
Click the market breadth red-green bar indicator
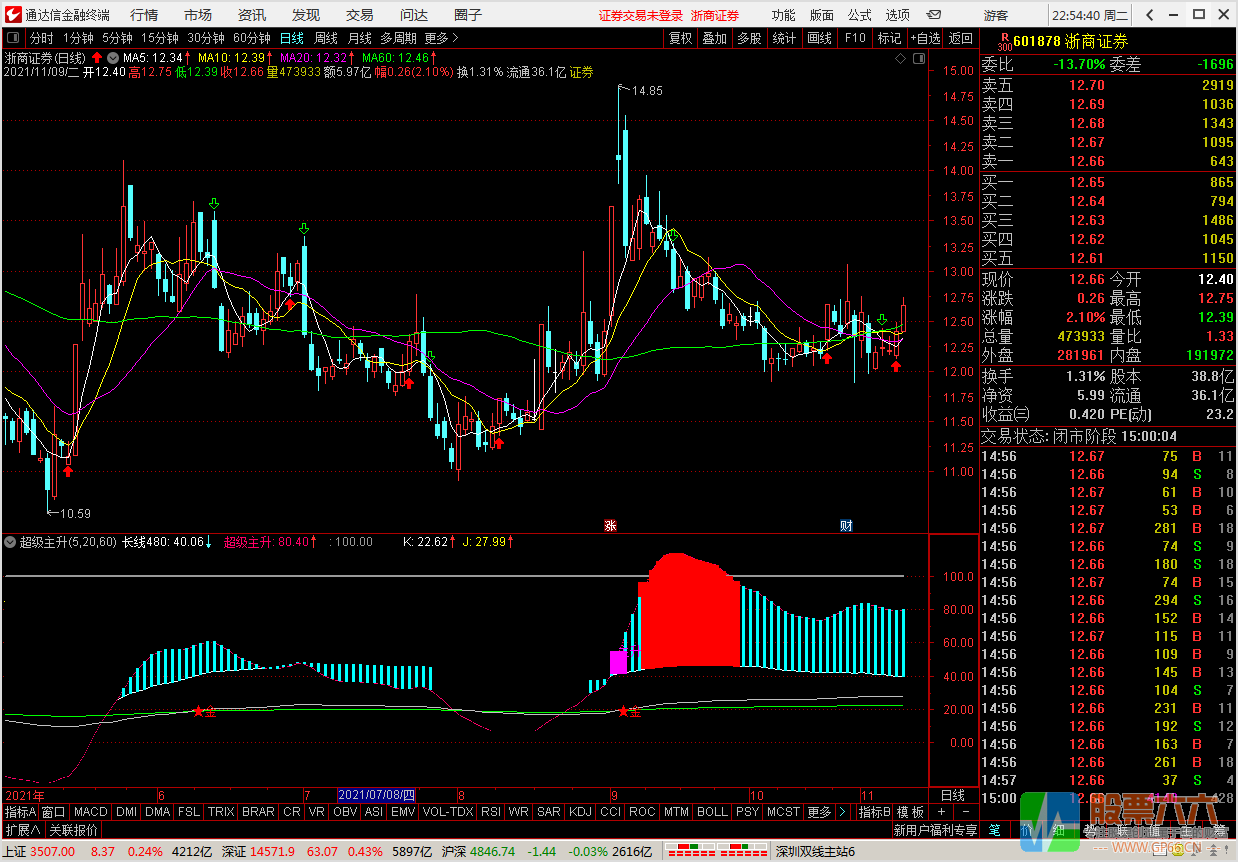coord(714,851)
